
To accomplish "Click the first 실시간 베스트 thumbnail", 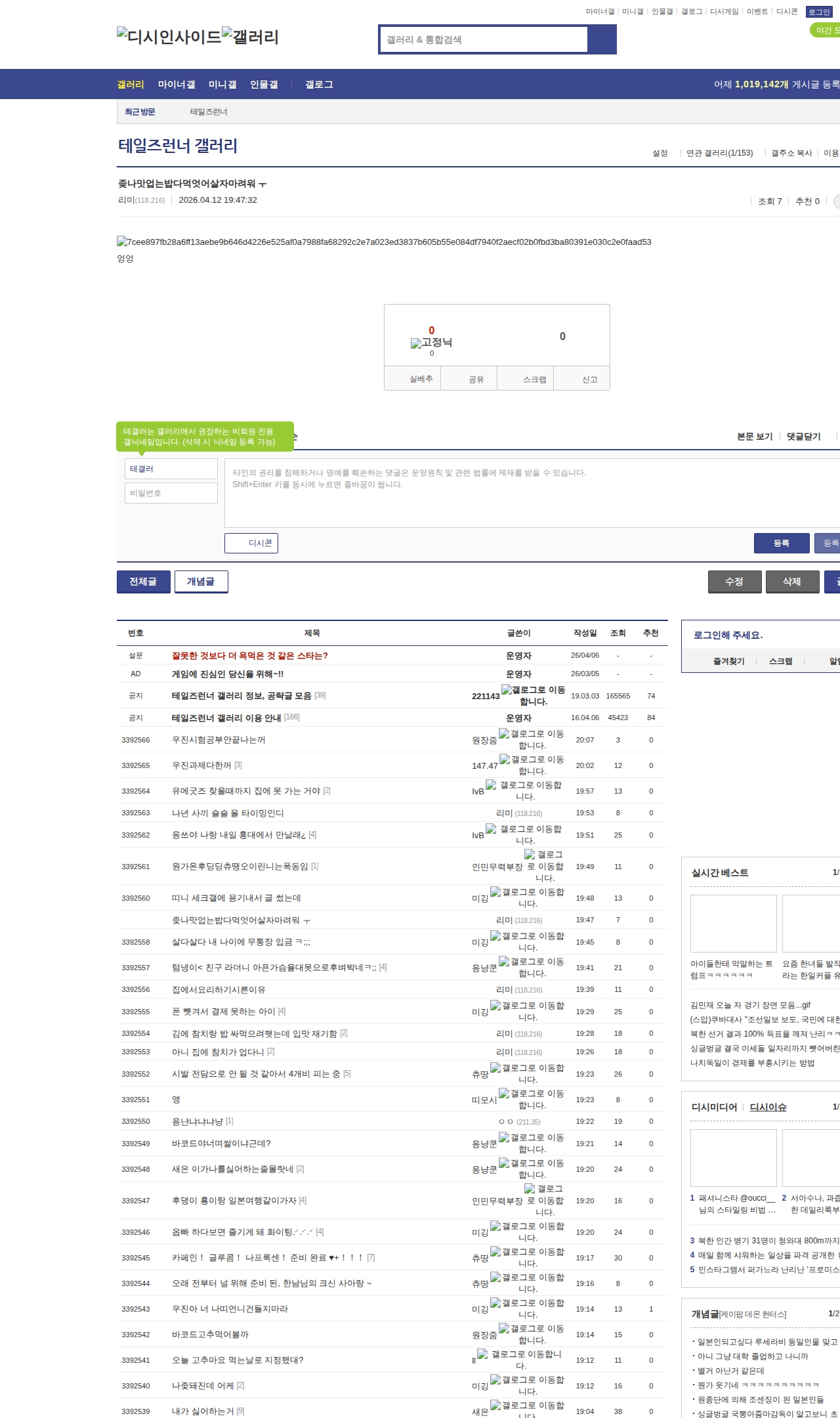I will pos(733,923).
